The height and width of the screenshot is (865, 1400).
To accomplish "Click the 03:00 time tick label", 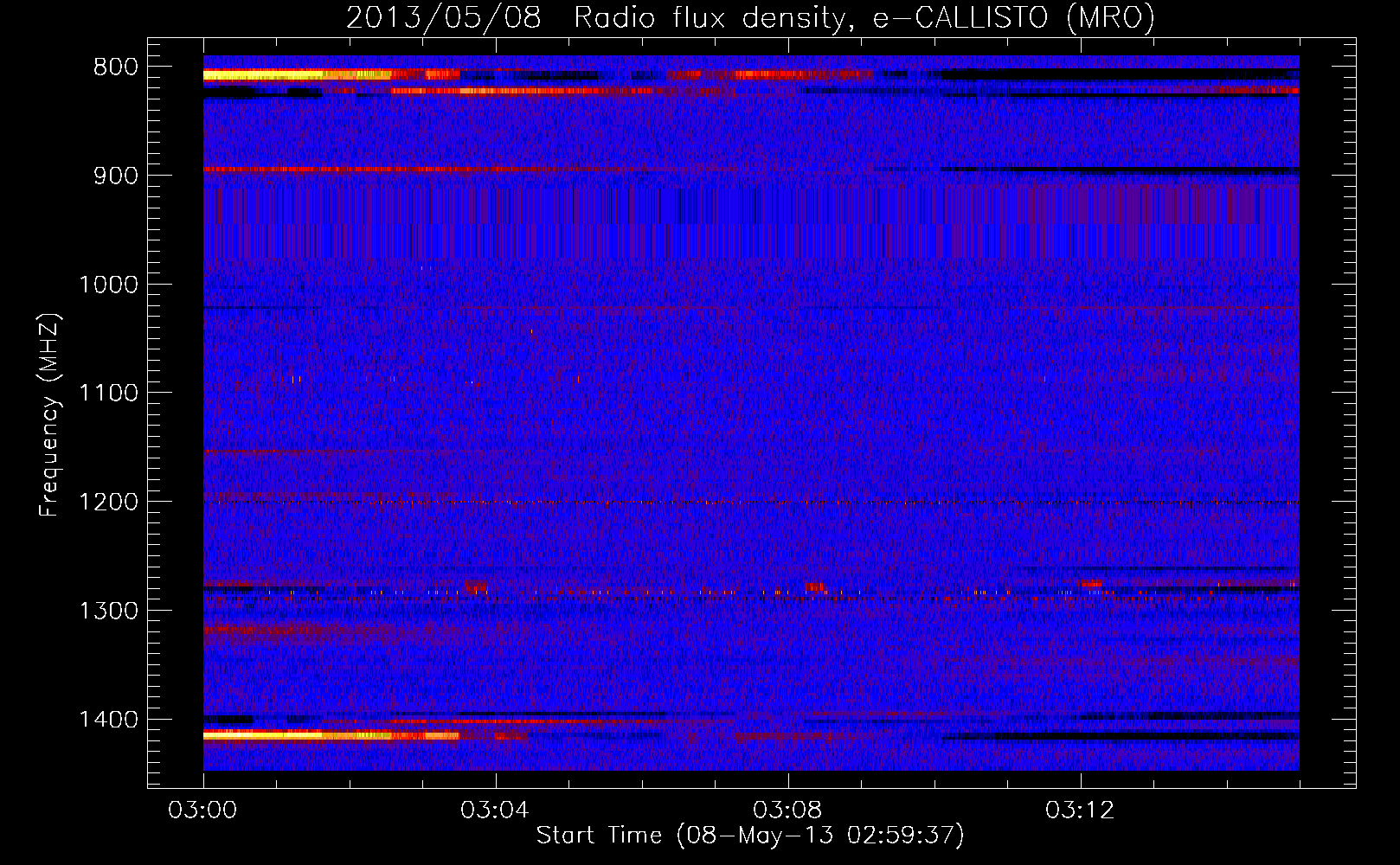I will coord(203,811).
